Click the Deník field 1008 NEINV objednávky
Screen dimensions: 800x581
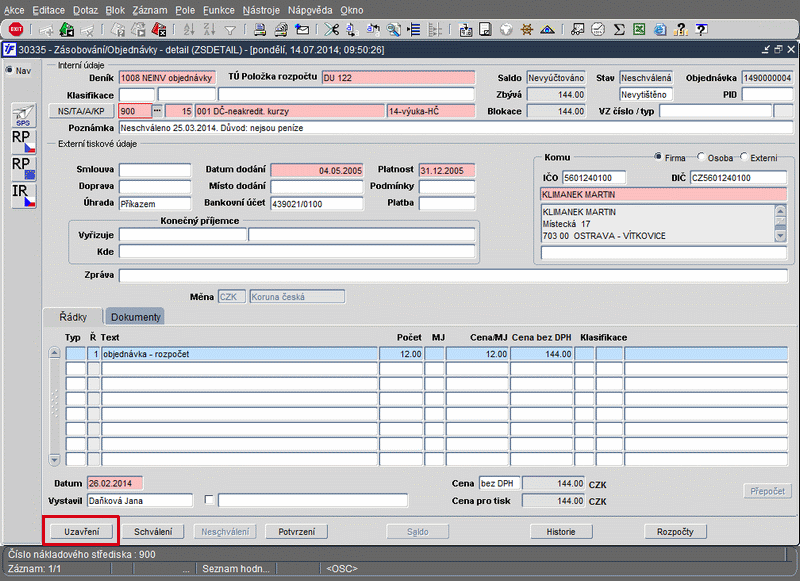[x=167, y=78]
